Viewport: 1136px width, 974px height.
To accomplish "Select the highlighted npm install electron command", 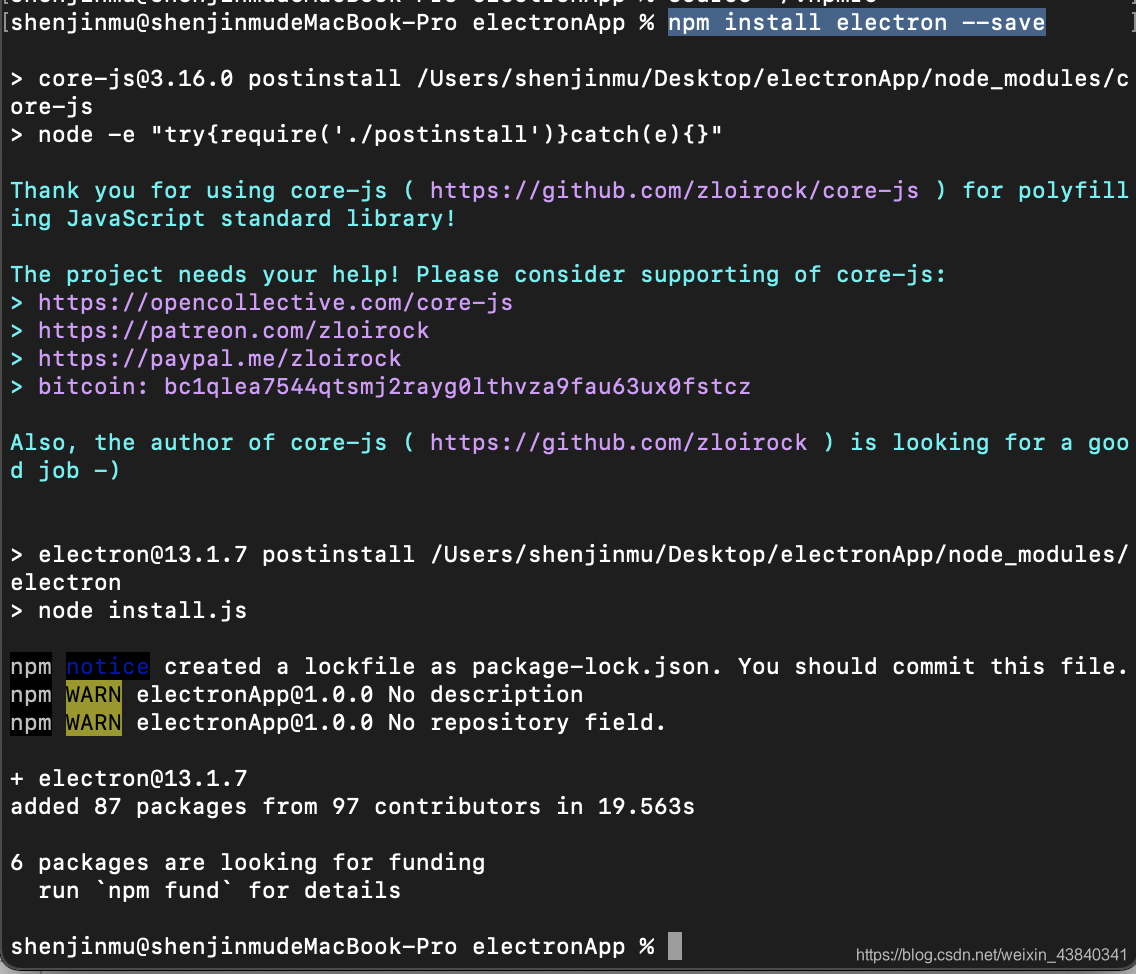I will [x=855, y=22].
